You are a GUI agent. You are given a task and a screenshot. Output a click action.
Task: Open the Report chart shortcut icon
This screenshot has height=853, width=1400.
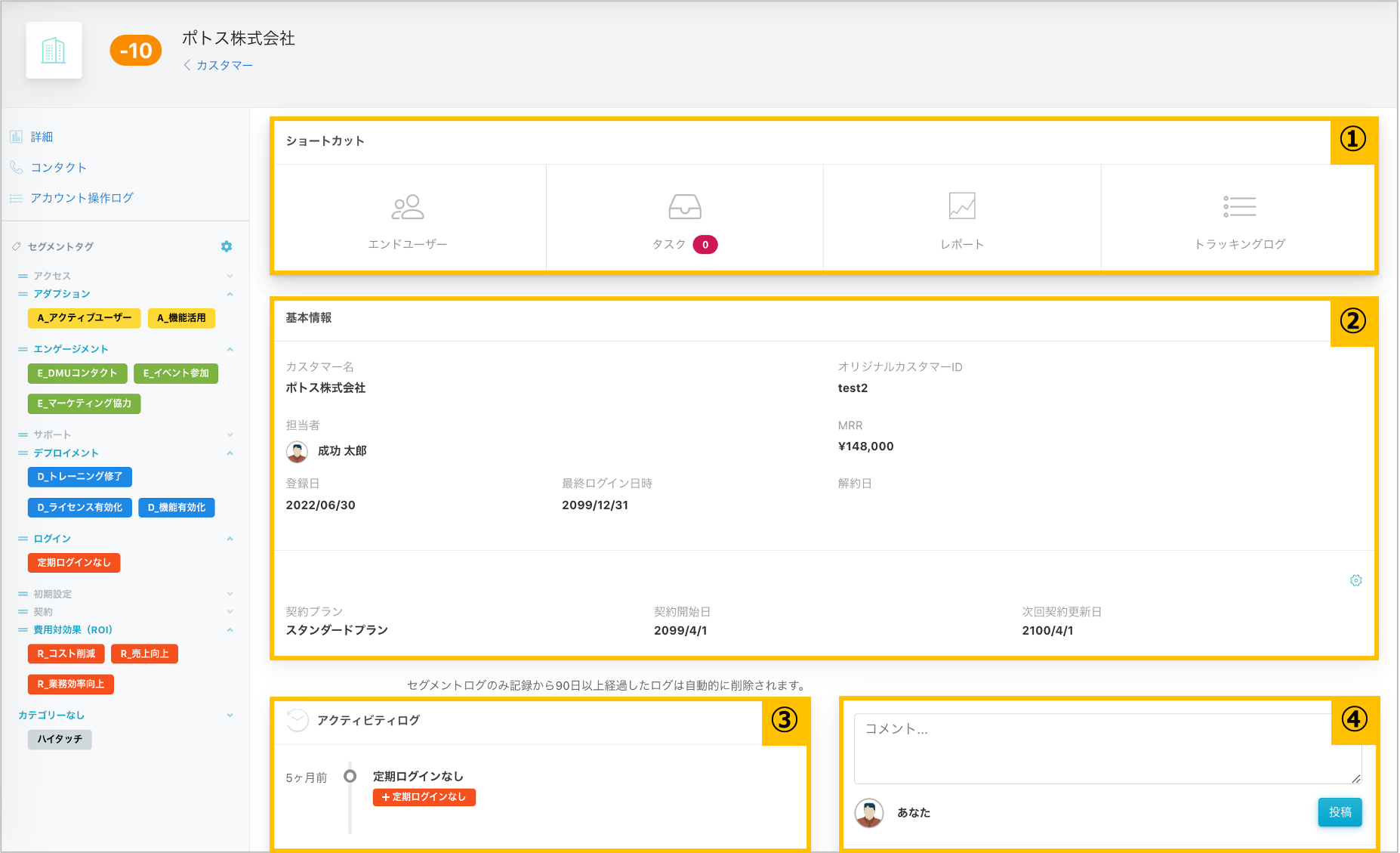[962, 206]
